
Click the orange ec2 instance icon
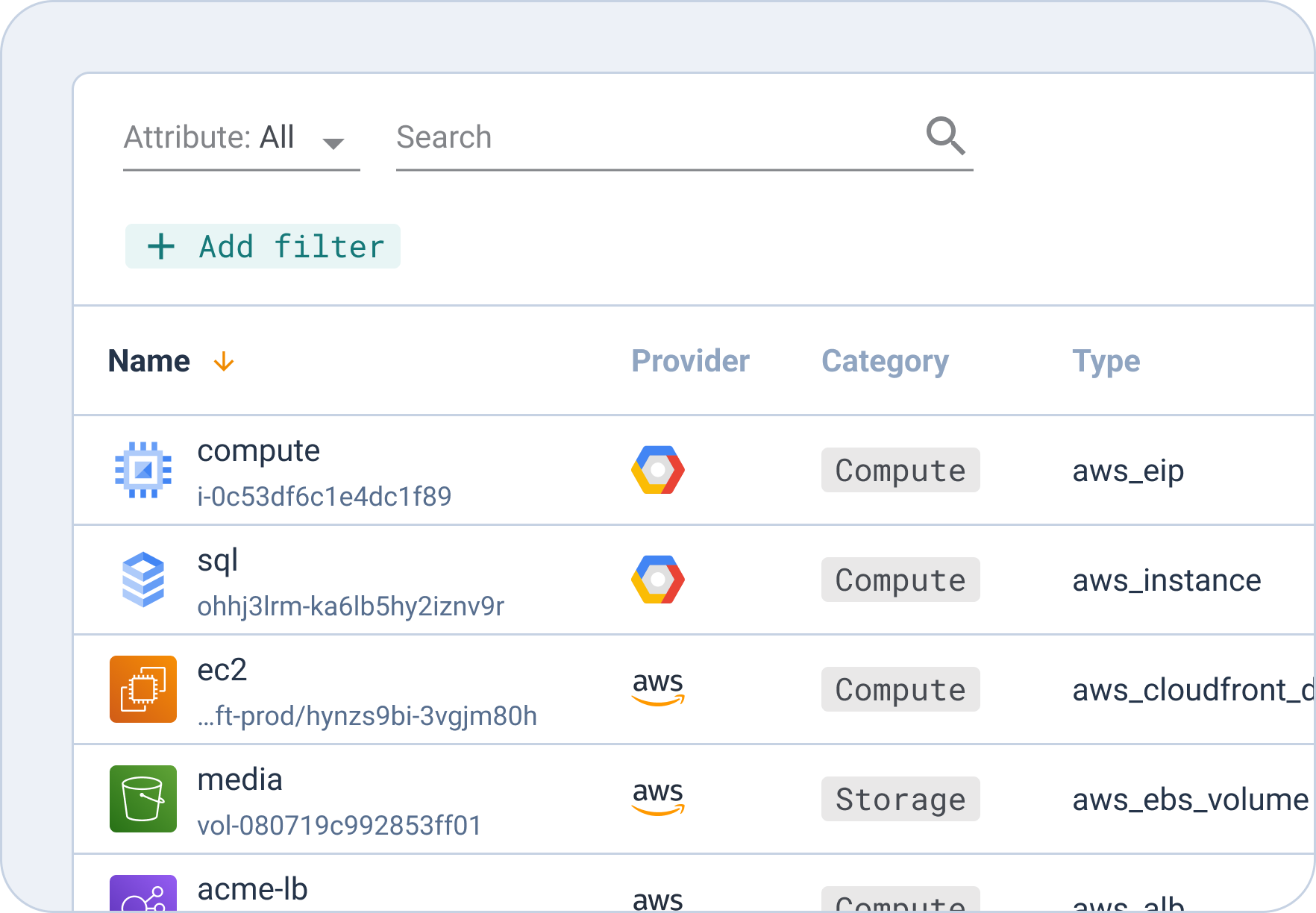pyautogui.click(x=142, y=689)
